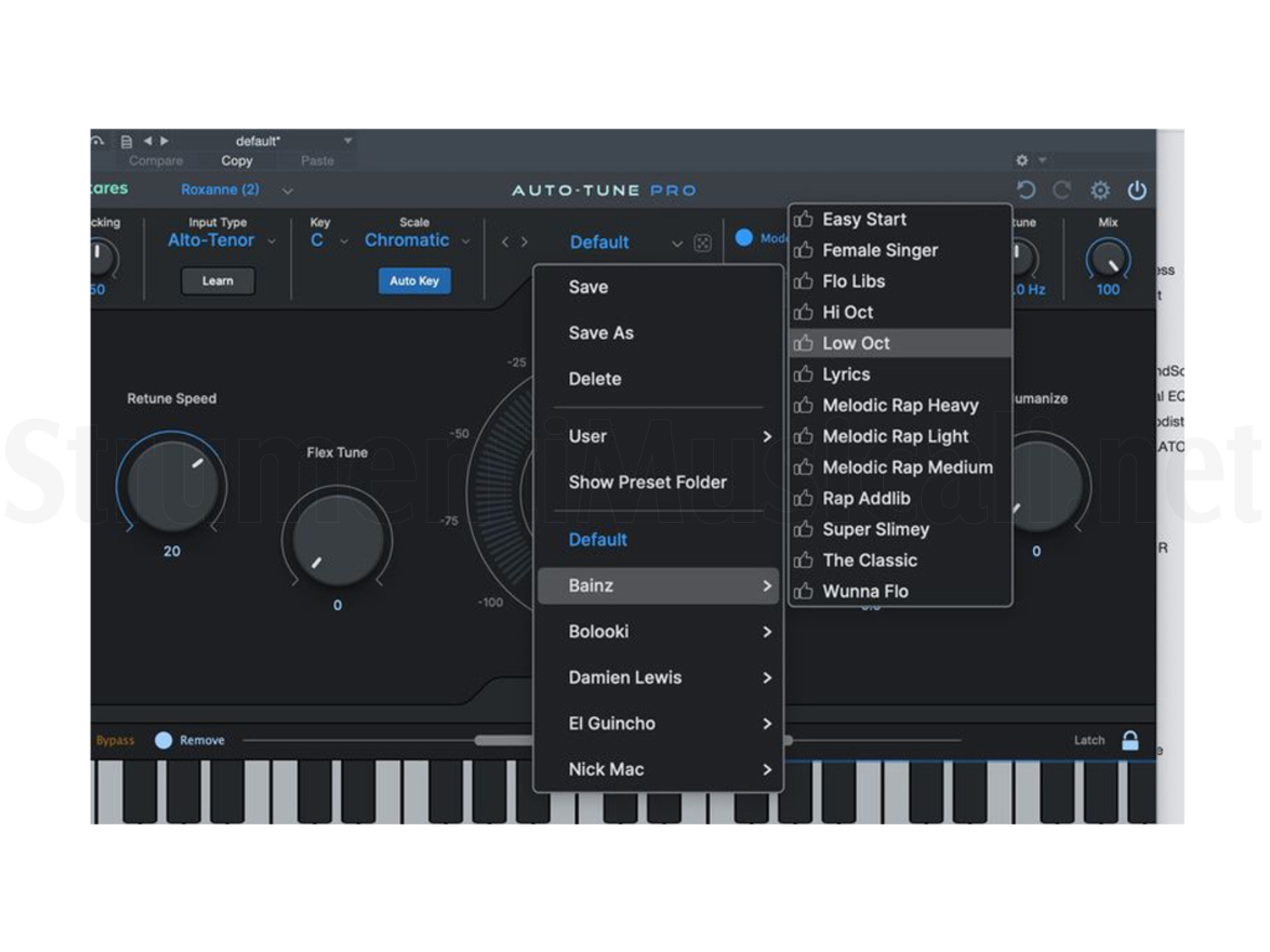Select Save As from the preset menu
The height and width of the screenshot is (952, 1270).
[601, 333]
